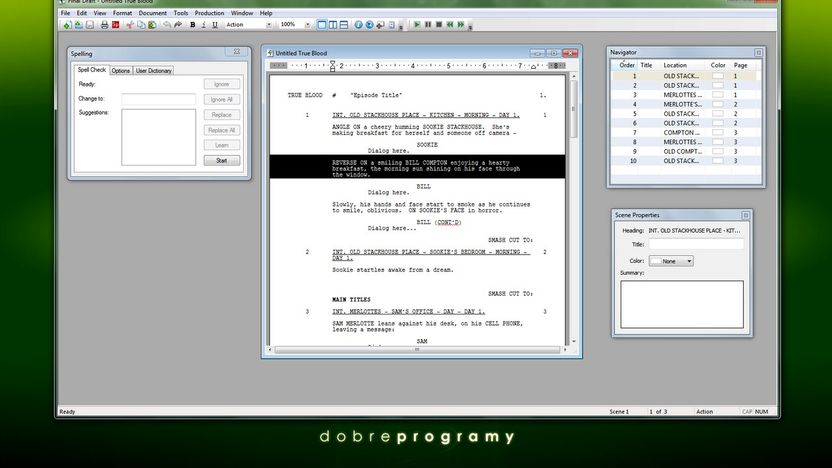Image resolution: width=832 pixels, height=468 pixels.
Task: Click the Suggestions list box
Action: (159, 137)
